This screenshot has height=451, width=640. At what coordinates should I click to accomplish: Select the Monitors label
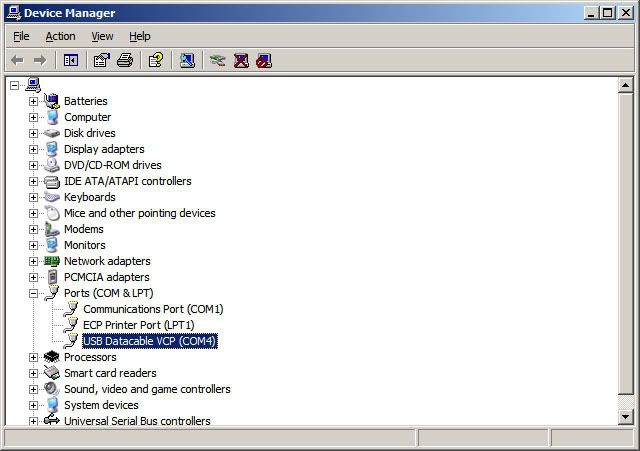(84, 245)
